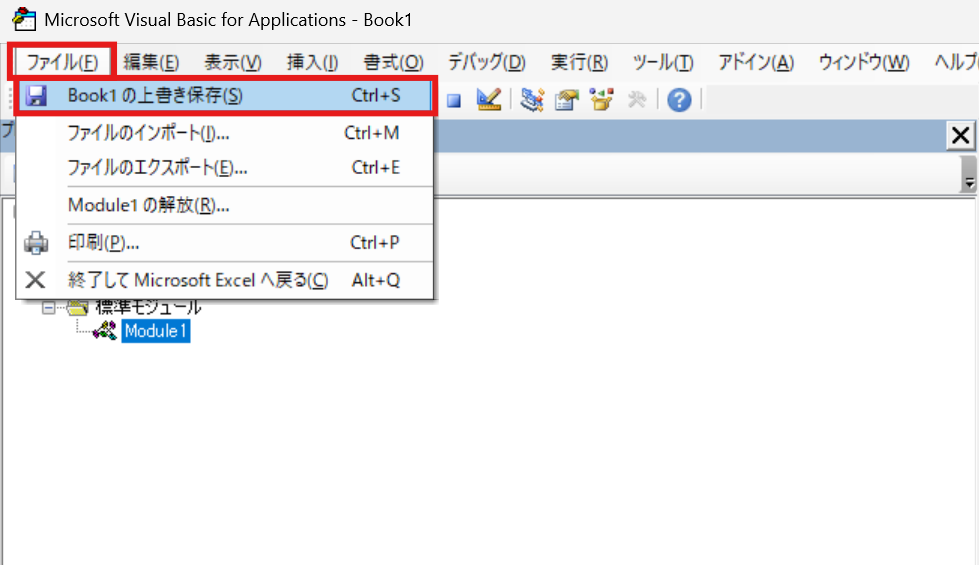Open Object Browser toolbar icon
Image resolution: width=979 pixels, height=565 pixels.
(x=602, y=100)
